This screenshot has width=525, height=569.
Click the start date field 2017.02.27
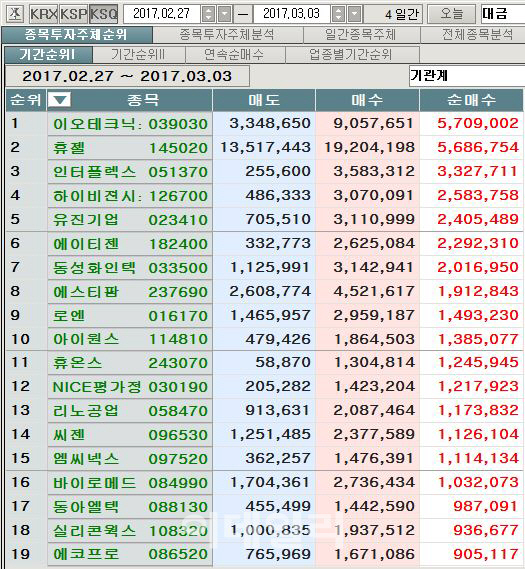(x=162, y=14)
